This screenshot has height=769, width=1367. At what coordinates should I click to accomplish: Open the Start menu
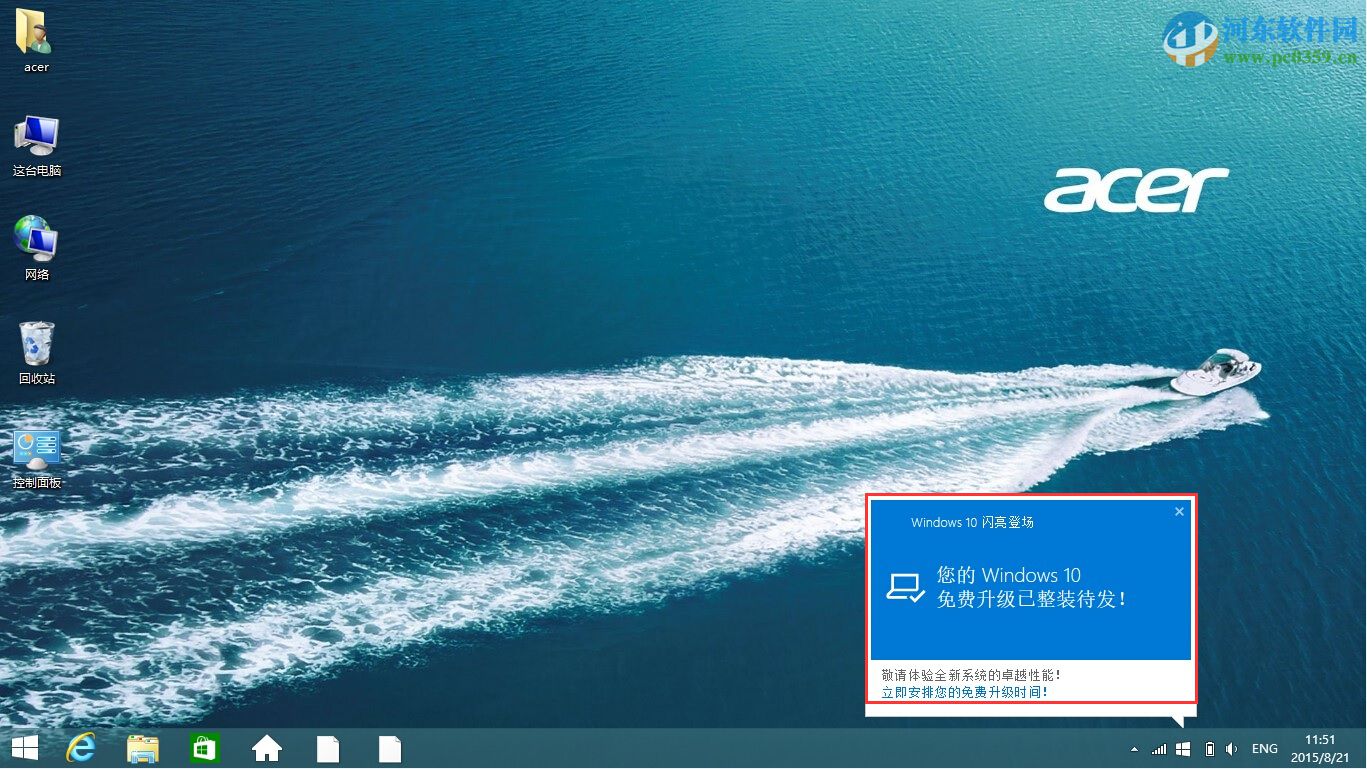pyautogui.click(x=22, y=748)
